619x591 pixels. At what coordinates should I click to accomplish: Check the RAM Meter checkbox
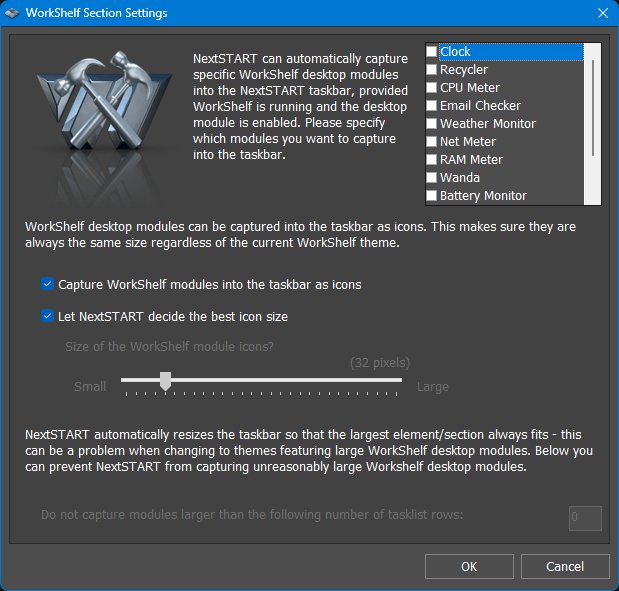[431, 159]
